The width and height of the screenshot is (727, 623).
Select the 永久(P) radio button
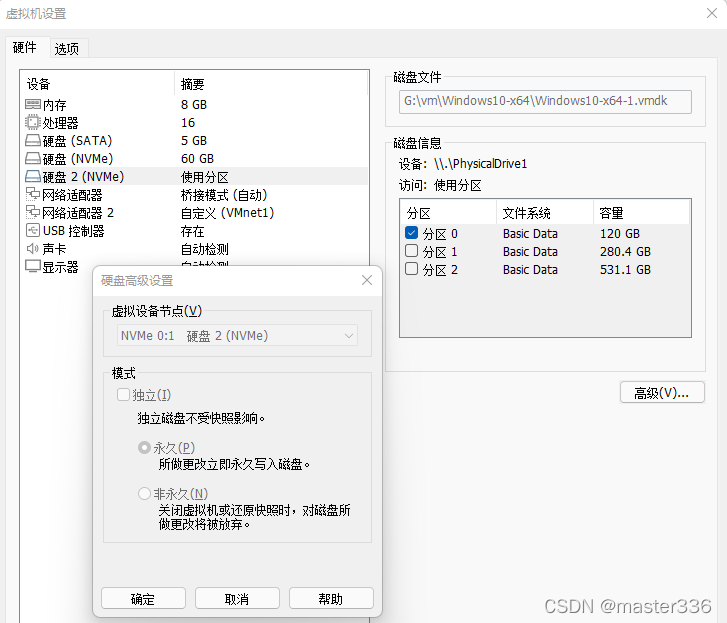[144, 448]
